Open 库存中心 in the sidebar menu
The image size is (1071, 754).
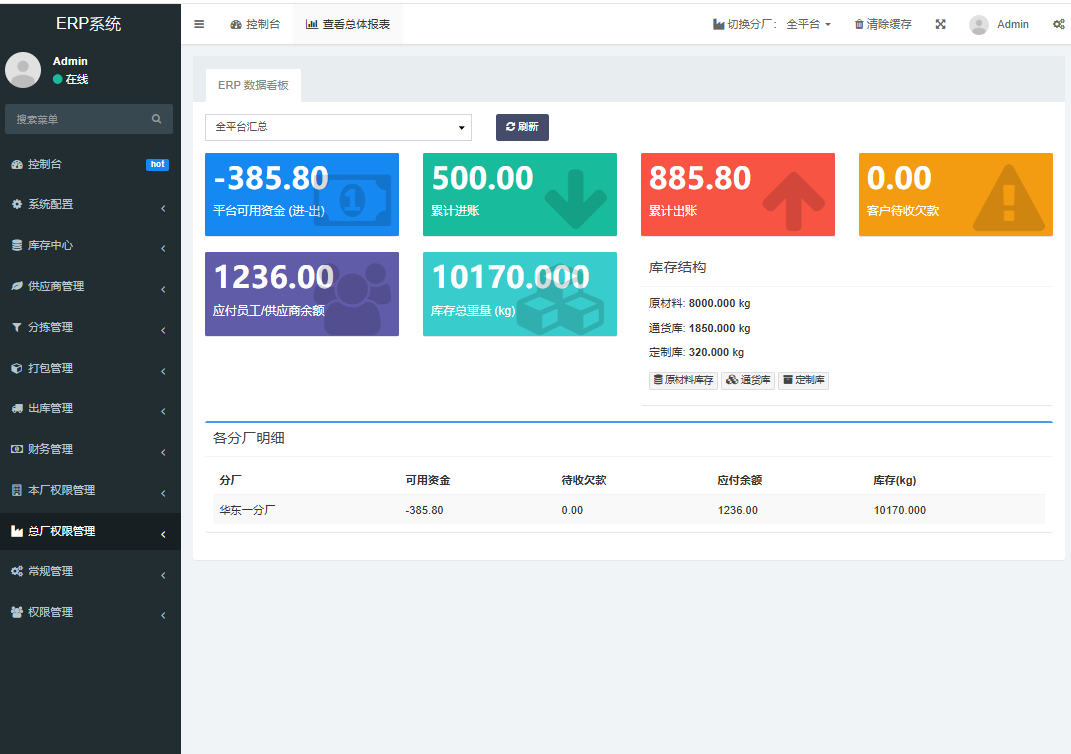pos(90,245)
